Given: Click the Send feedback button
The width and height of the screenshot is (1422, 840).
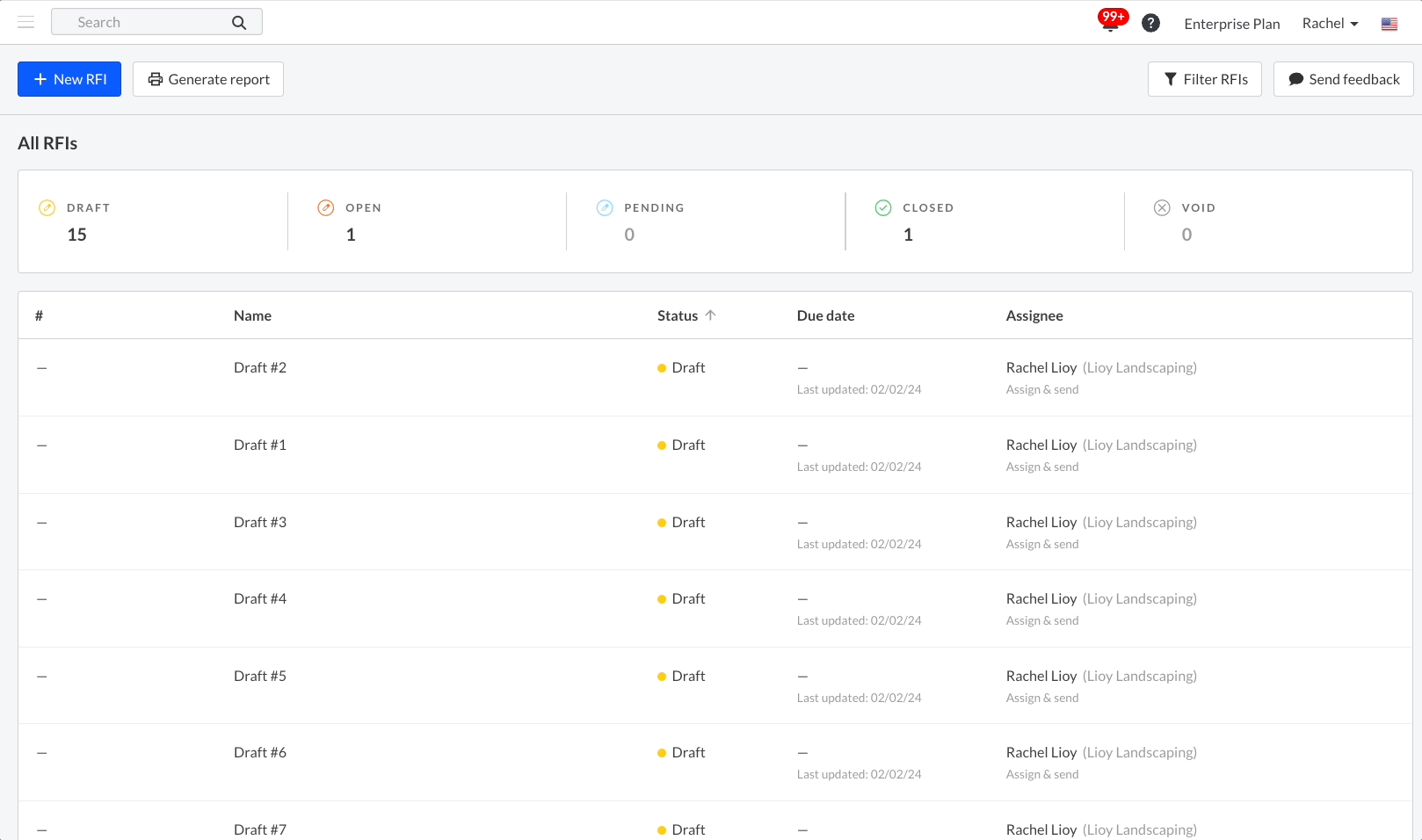Looking at the screenshot, I should pyautogui.click(x=1343, y=79).
